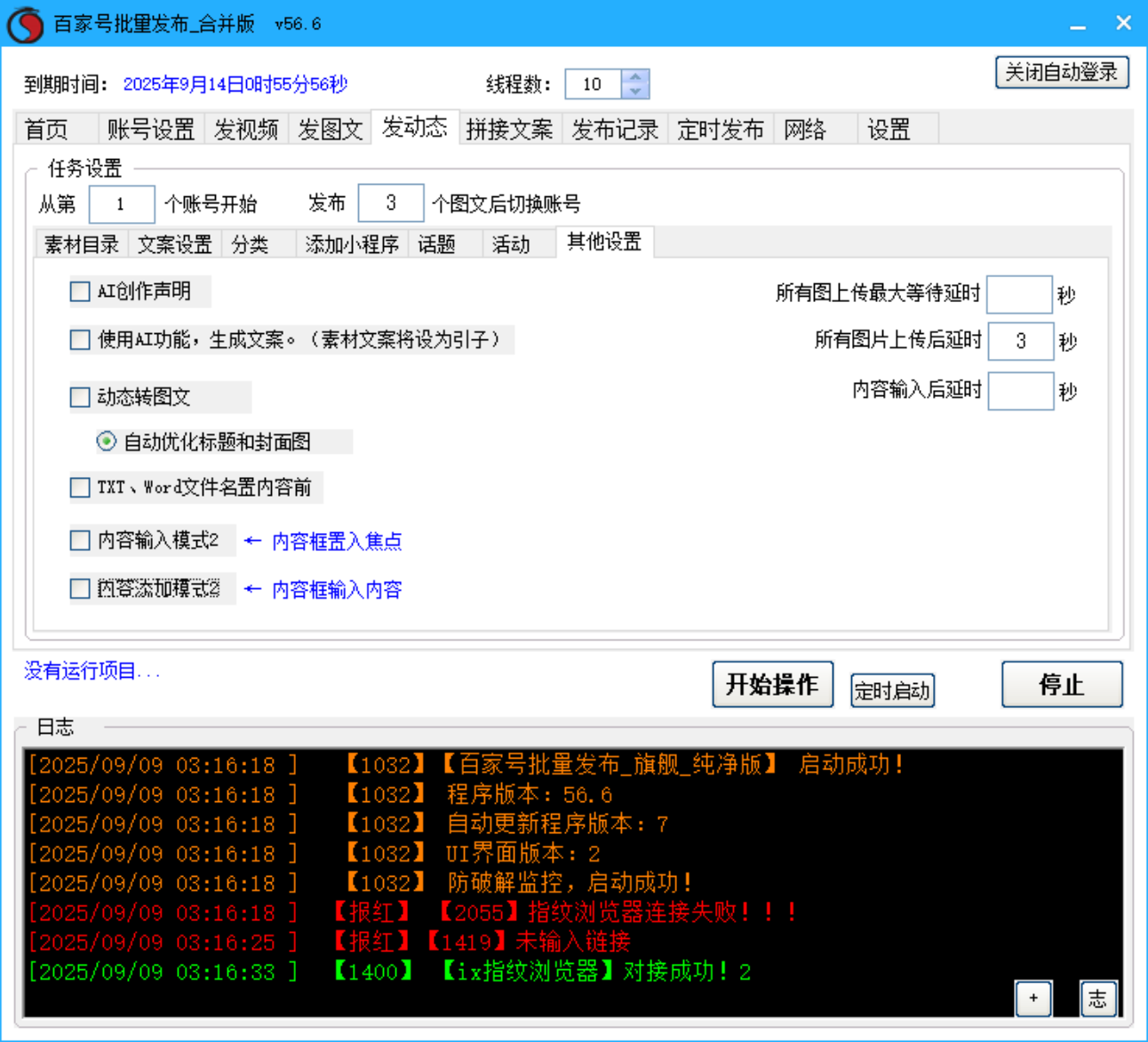Check the 动态转图文 option
1148x1042 pixels.
coord(79,397)
